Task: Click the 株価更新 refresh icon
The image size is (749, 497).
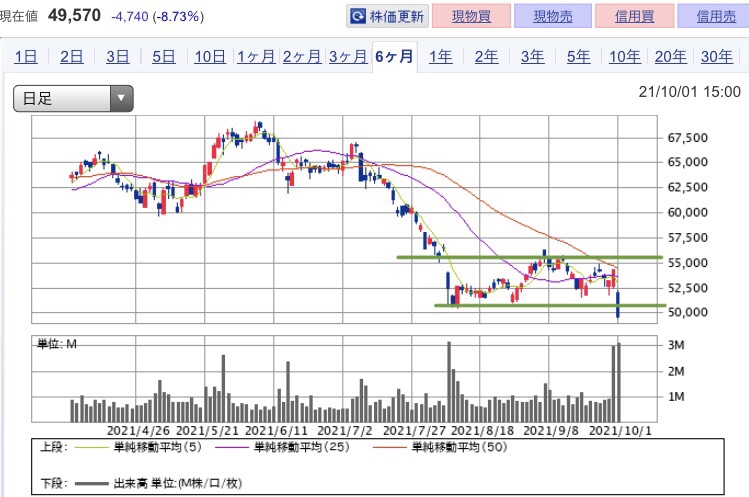Action: click(358, 17)
